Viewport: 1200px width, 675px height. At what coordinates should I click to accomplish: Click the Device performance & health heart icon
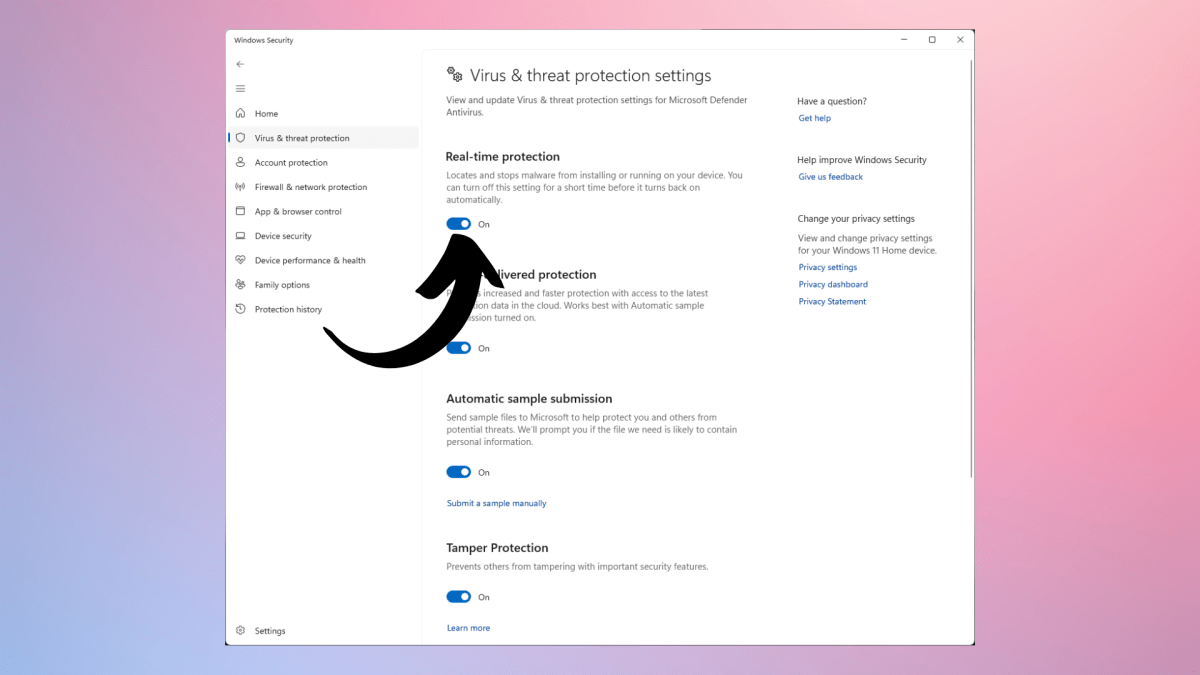(240, 260)
